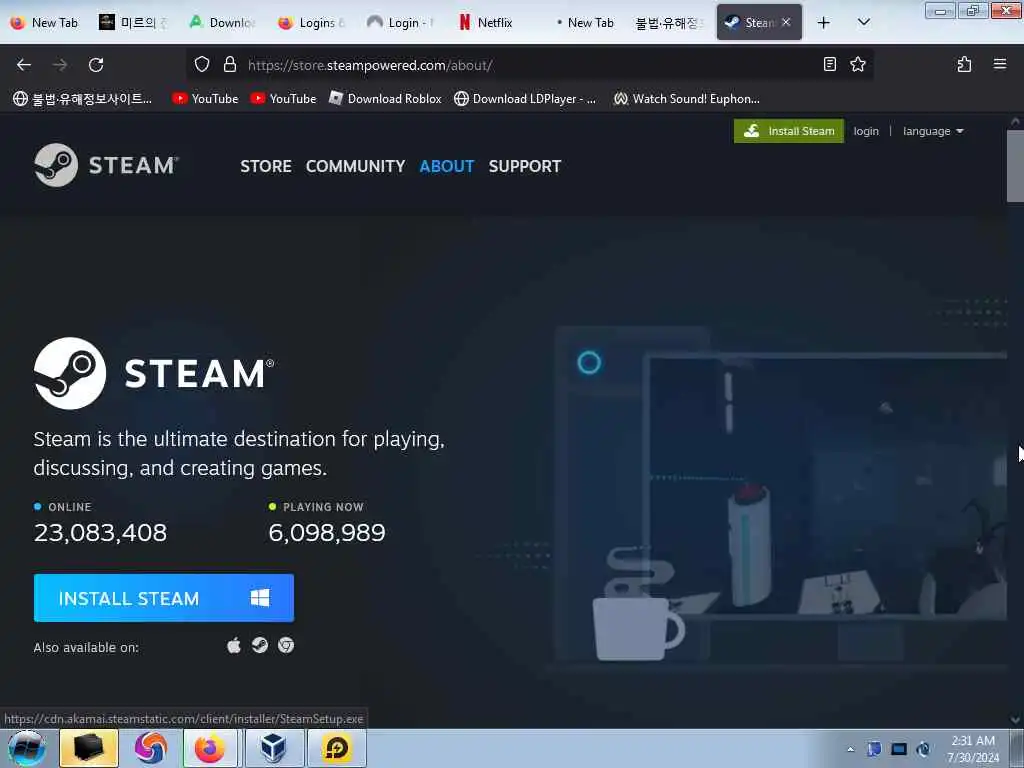Switch to the 미르의 tab
Screen dimensions: 1024x768
pos(135,23)
